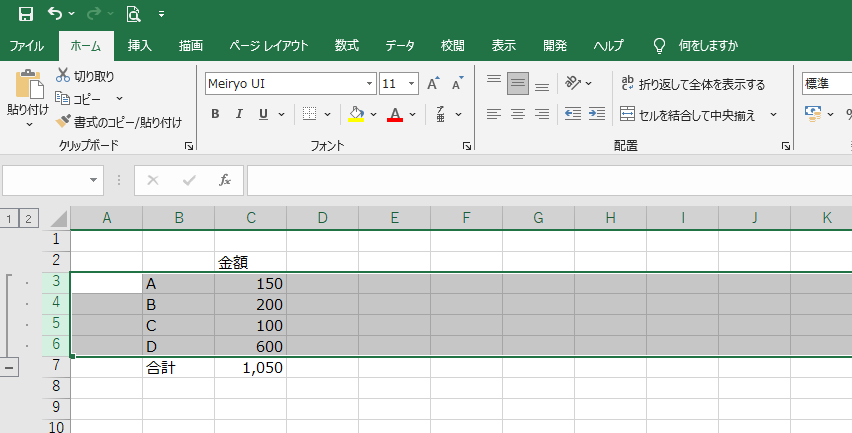The width and height of the screenshot is (852, 433).
Task: Collapse the row group with minus button
Action: [10, 367]
